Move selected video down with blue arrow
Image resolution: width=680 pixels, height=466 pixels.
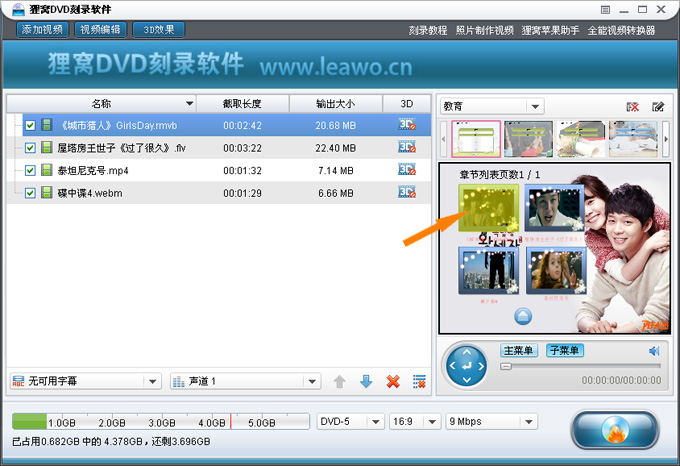pyautogui.click(x=366, y=381)
